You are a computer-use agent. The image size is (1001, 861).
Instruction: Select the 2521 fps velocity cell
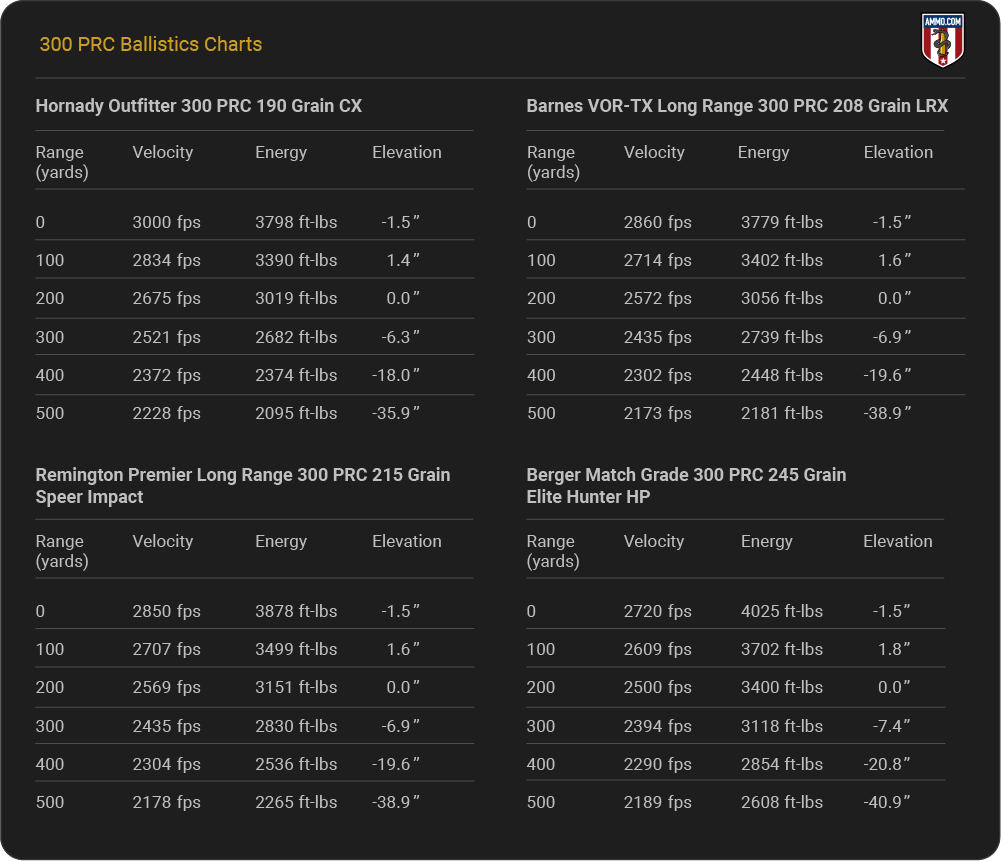[167, 337]
